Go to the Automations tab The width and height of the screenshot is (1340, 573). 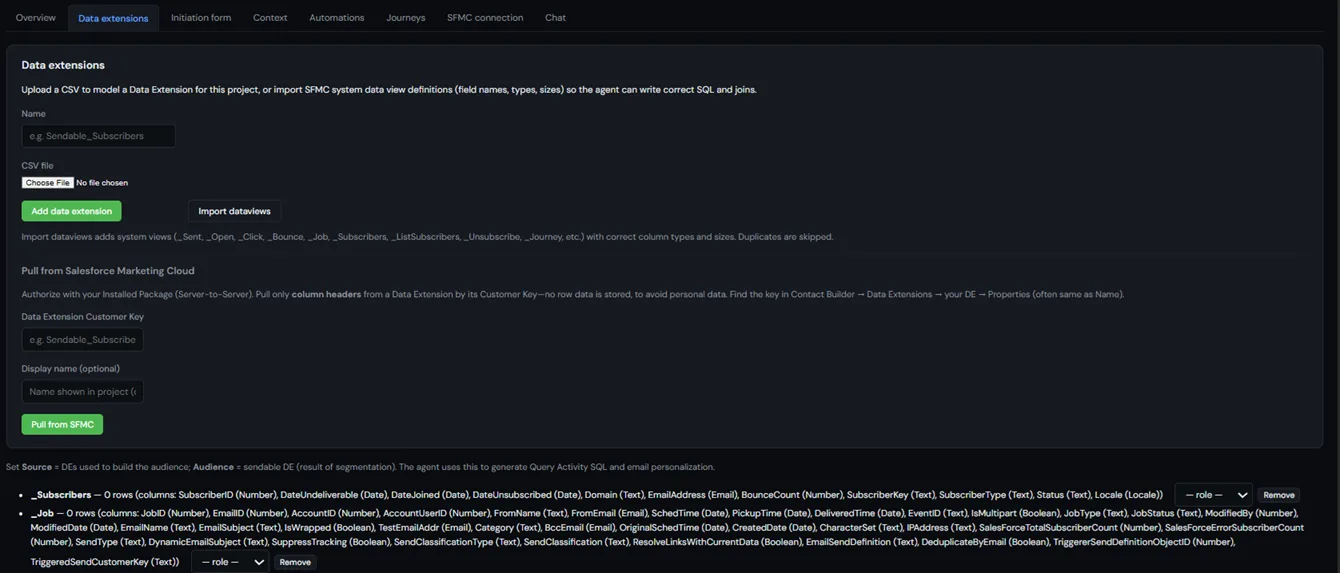coord(337,17)
